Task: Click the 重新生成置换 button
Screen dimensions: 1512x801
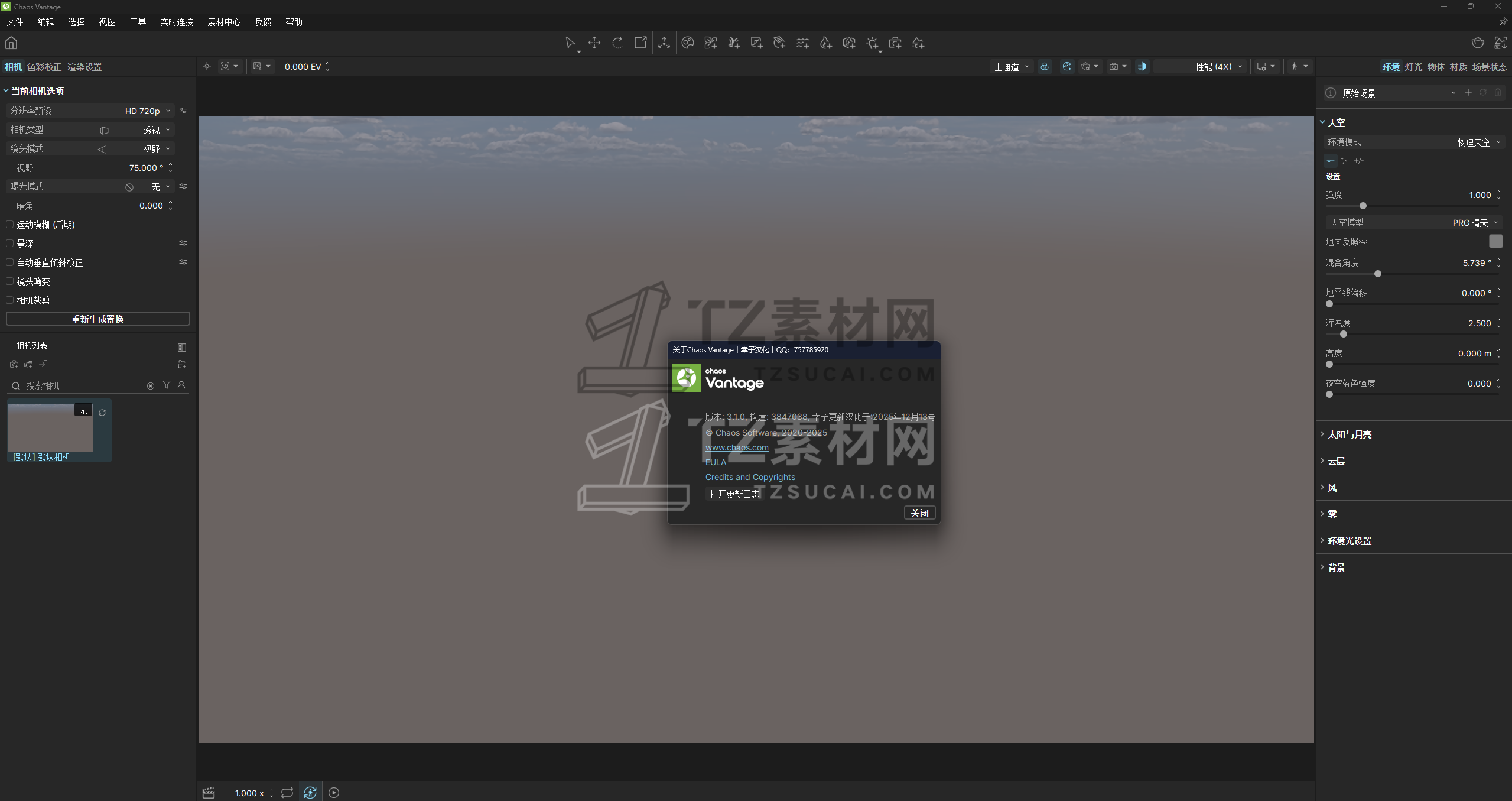Action: tap(97, 319)
